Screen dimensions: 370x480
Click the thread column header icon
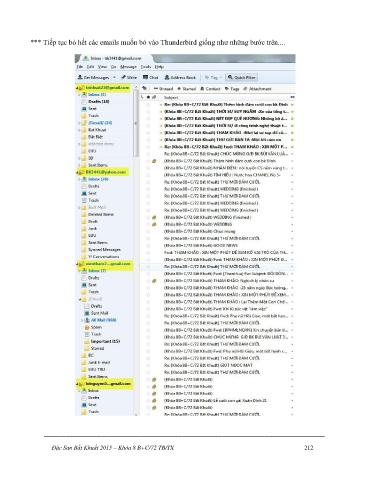[x=143, y=97]
